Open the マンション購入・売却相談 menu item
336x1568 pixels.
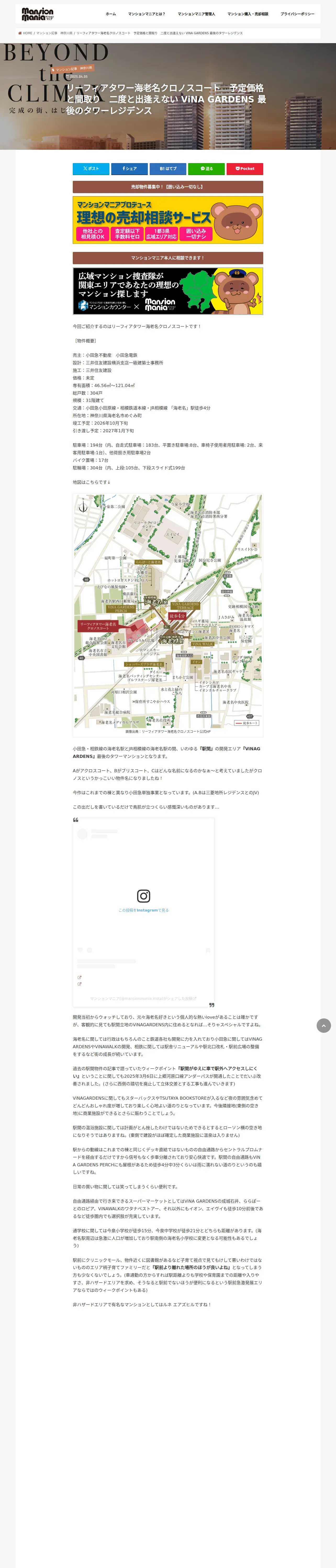click(248, 14)
